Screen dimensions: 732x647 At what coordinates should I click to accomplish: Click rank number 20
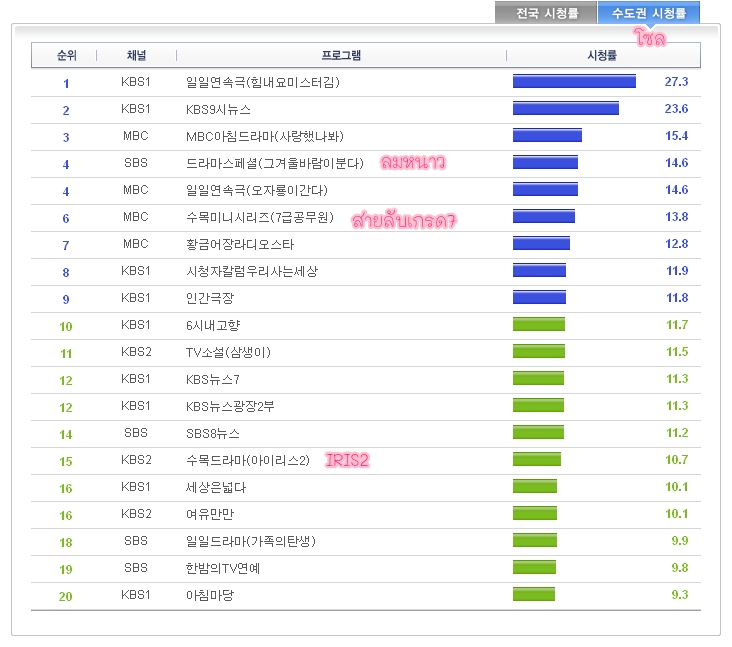pyautogui.click(x=65, y=597)
